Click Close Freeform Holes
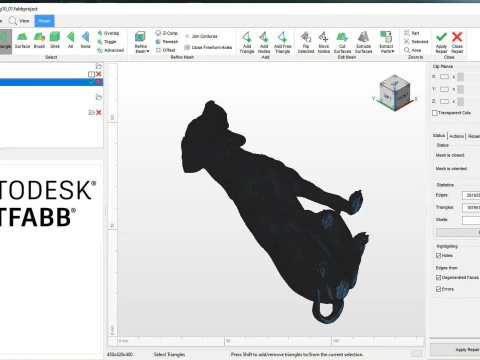Screen dimensions: 480x360 click(208, 47)
